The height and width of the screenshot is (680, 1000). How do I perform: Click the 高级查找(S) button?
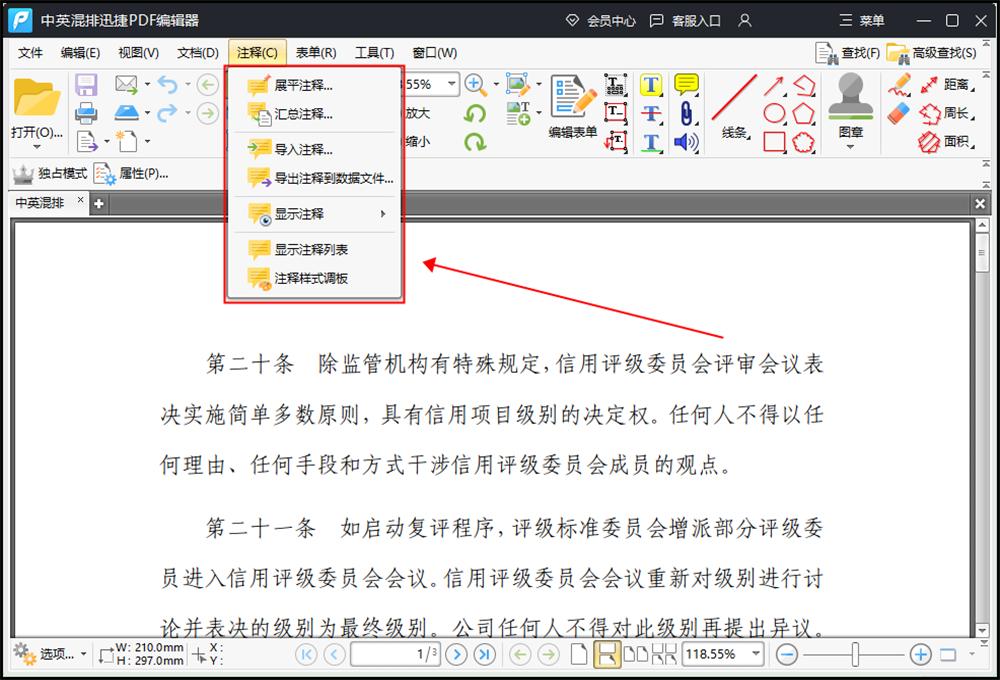[x=944, y=52]
